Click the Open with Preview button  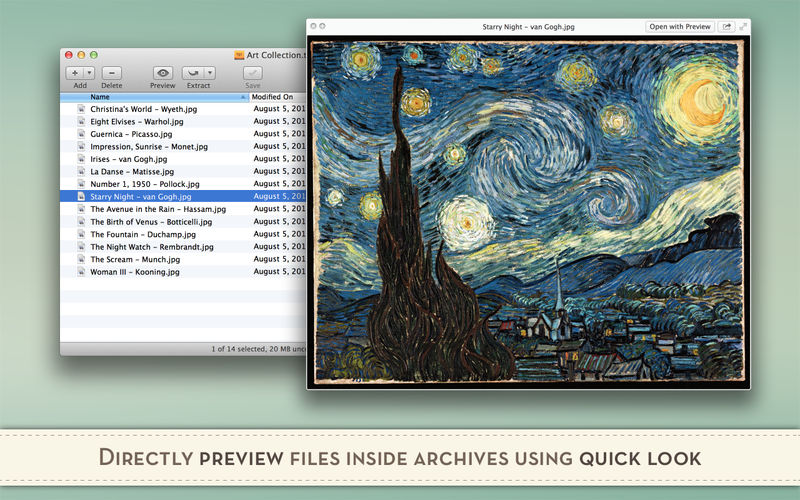pos(680,27)
